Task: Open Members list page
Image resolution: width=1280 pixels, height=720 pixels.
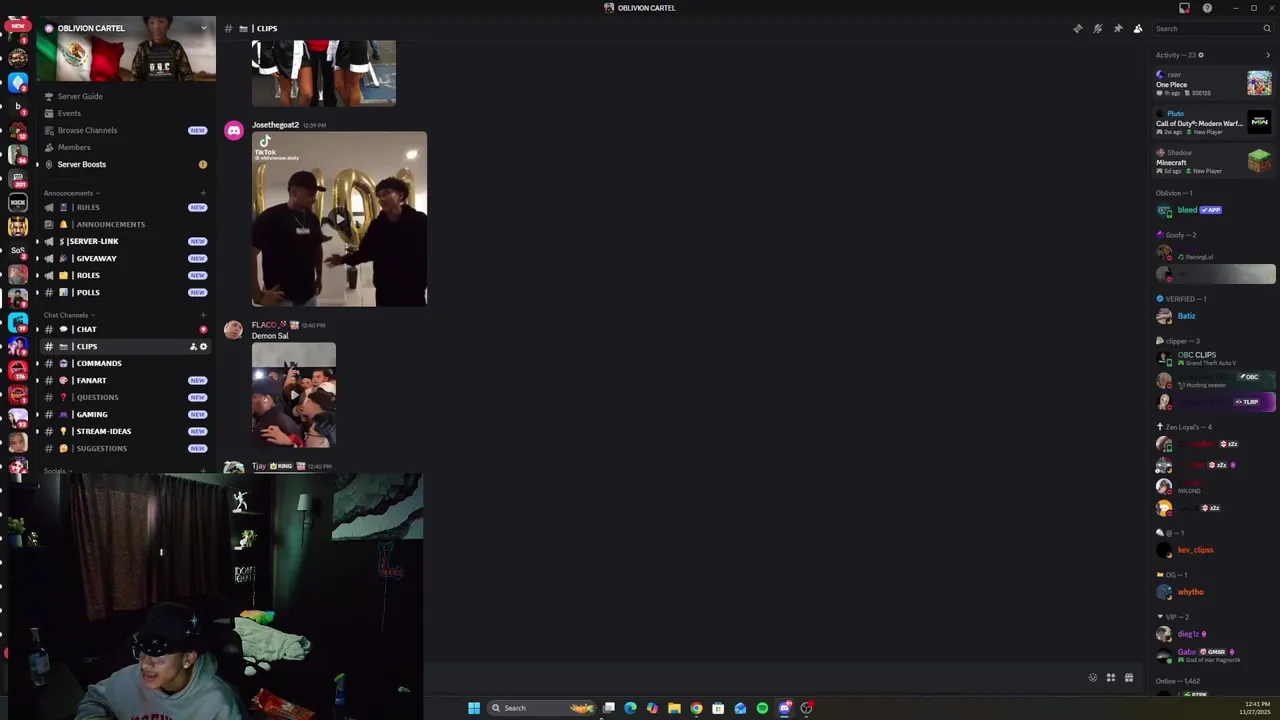Action: [x=73, y=147]
